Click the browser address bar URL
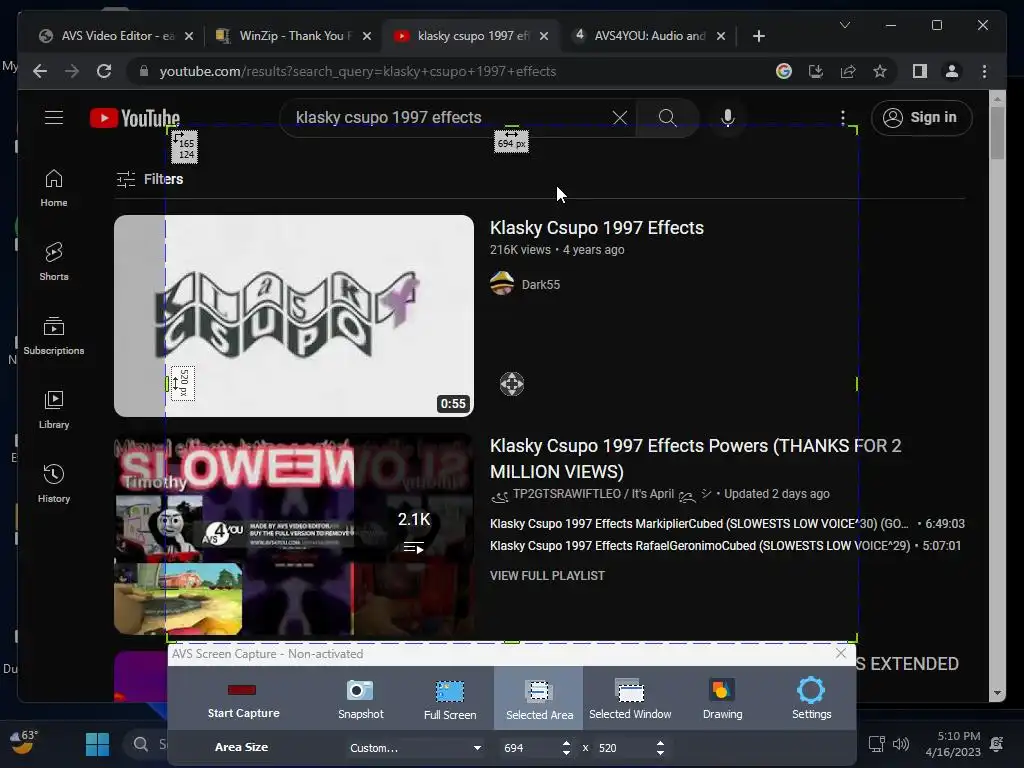The width and height of the screenshot is (1024, 768). [x=357, y=71]
